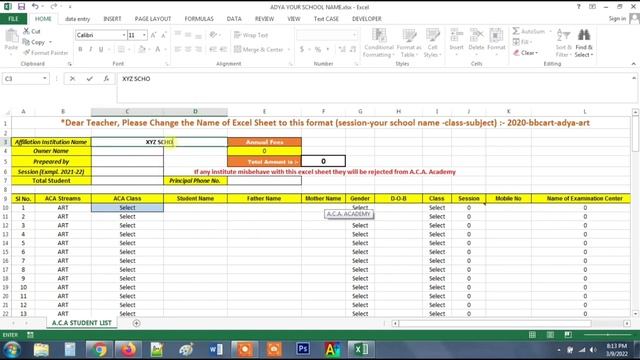The image size is (640, 360).
Task: Click the percent style icon
Action: click(x=318, y=49)
